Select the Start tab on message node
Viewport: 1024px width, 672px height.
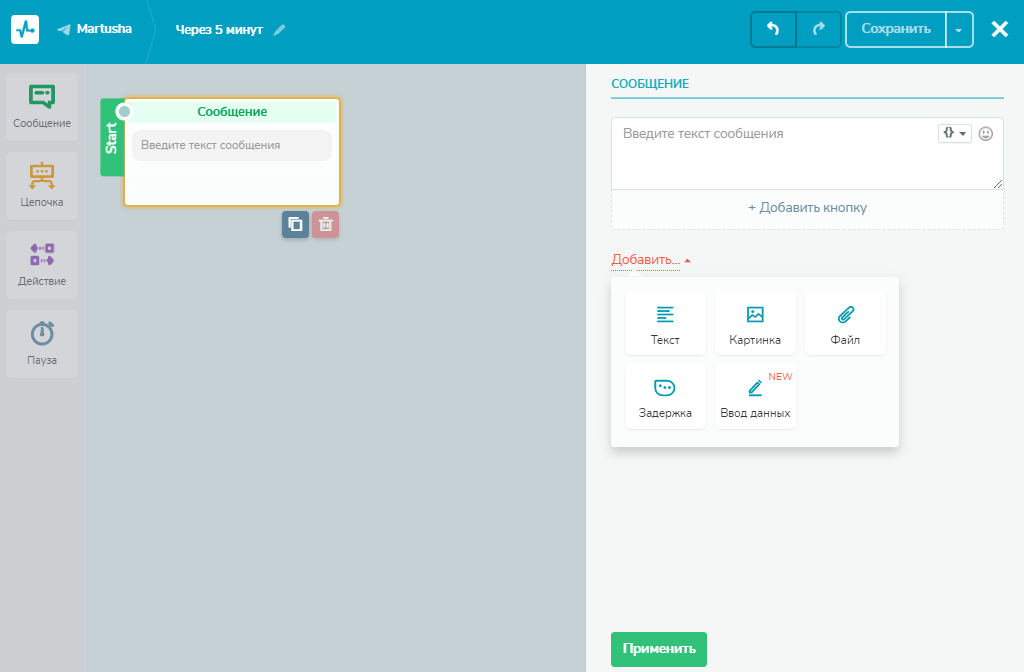[112, 138]
